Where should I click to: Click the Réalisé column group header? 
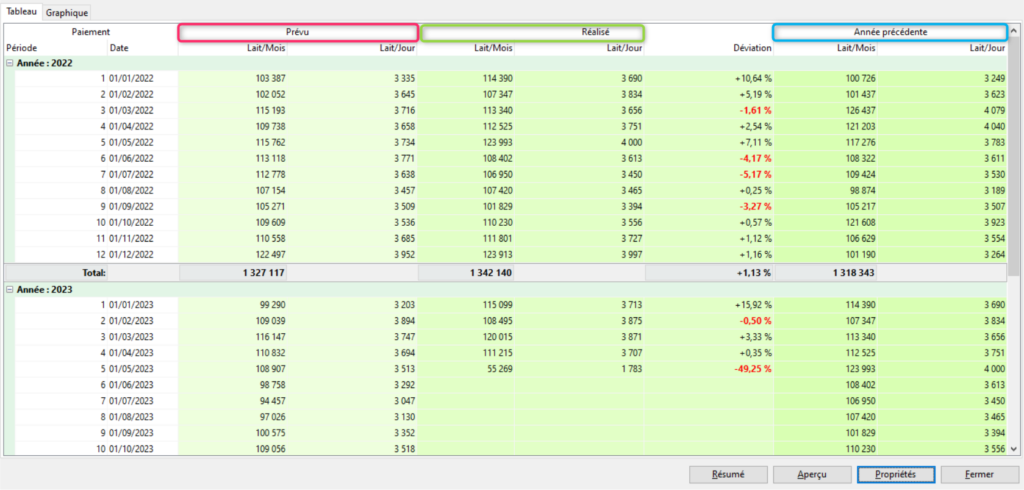tap(532, 32)
